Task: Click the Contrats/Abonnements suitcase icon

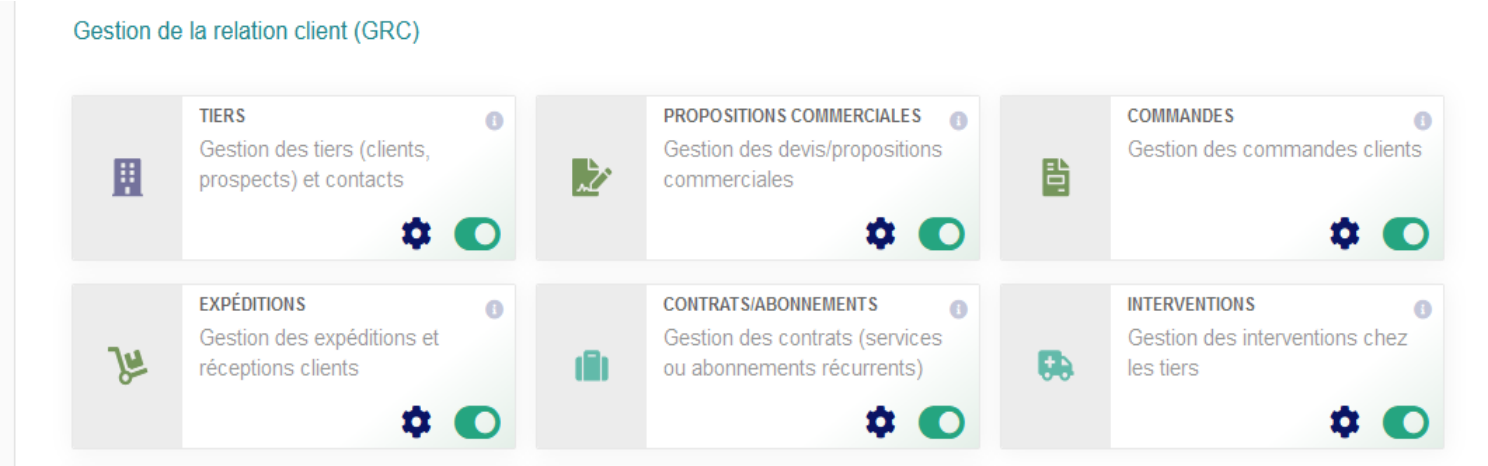Action: click(x=591, y=366)
